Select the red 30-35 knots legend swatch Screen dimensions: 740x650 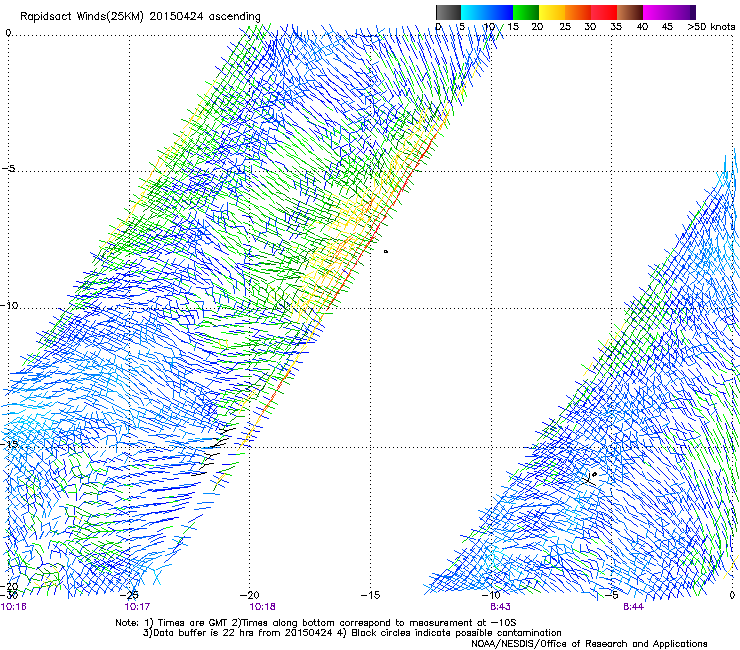[604, 12]
